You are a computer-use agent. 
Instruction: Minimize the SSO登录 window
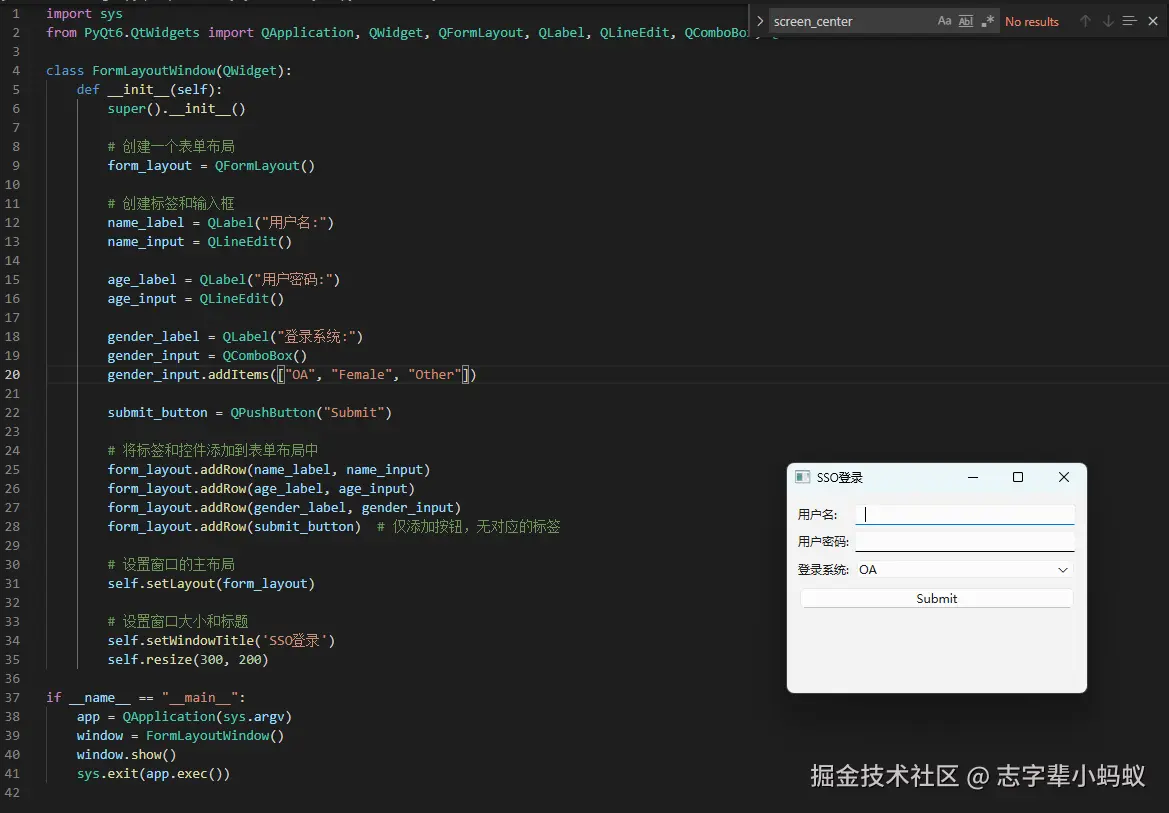coord(973,477)
